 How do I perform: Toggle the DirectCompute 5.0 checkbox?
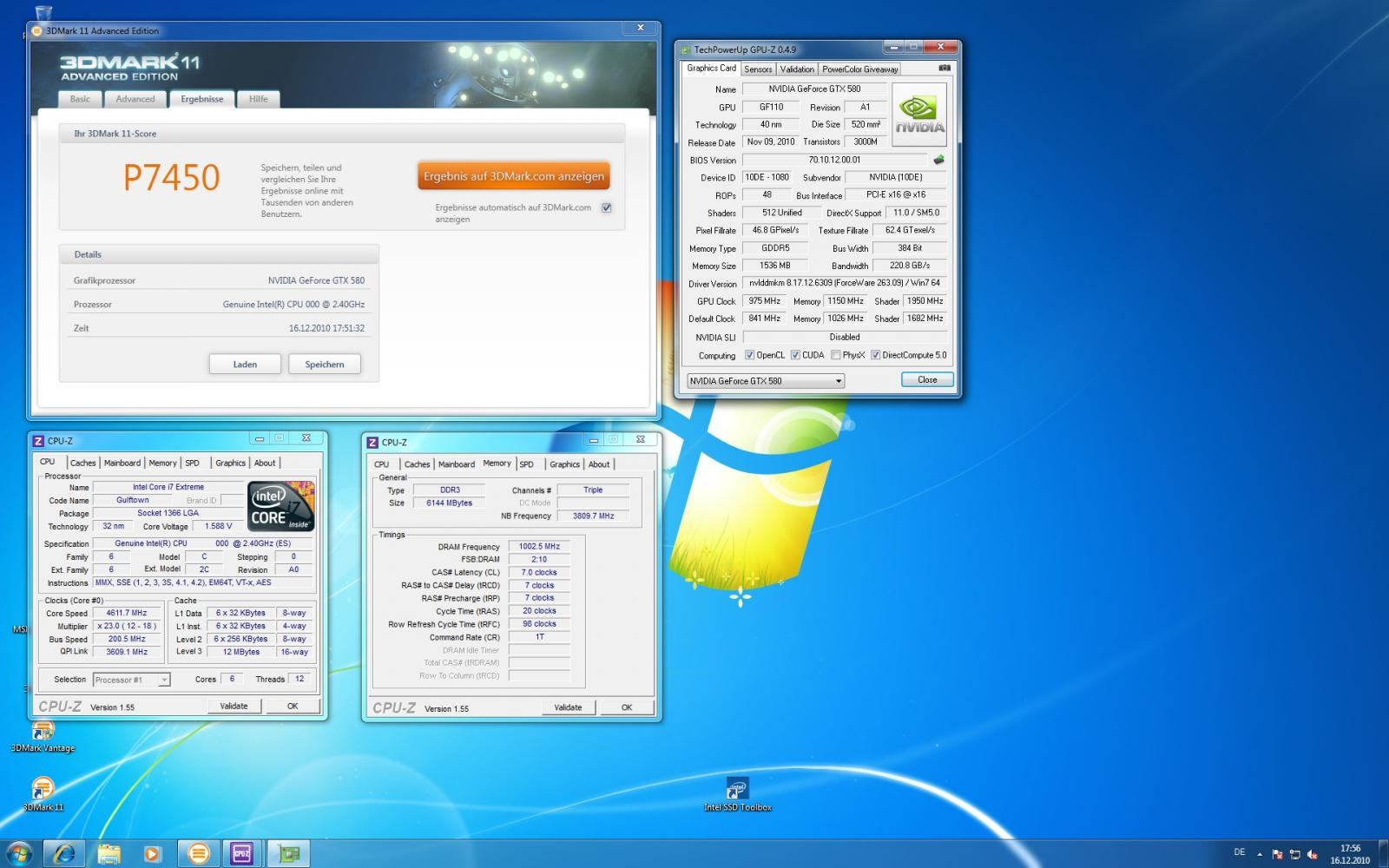(x=875, y=355)
